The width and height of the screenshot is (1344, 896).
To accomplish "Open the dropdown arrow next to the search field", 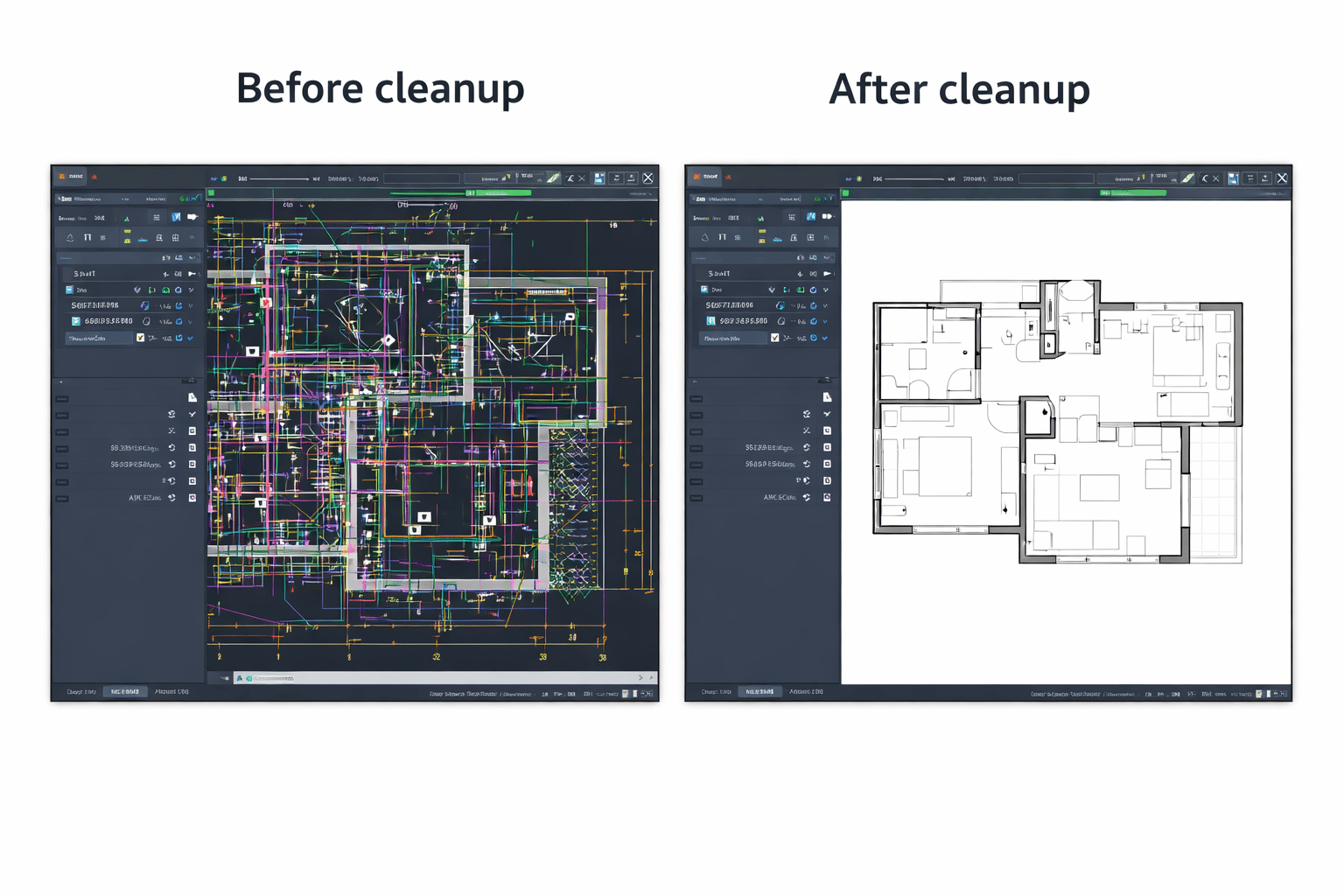I will 191,257.
